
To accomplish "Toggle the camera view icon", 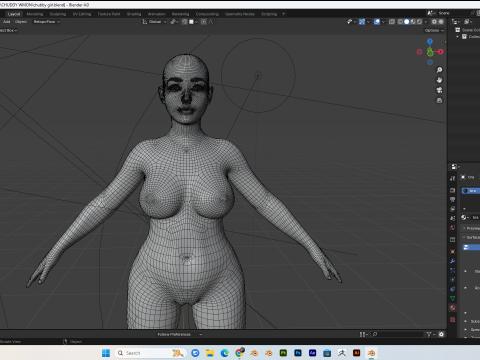I will pos(439,90).
